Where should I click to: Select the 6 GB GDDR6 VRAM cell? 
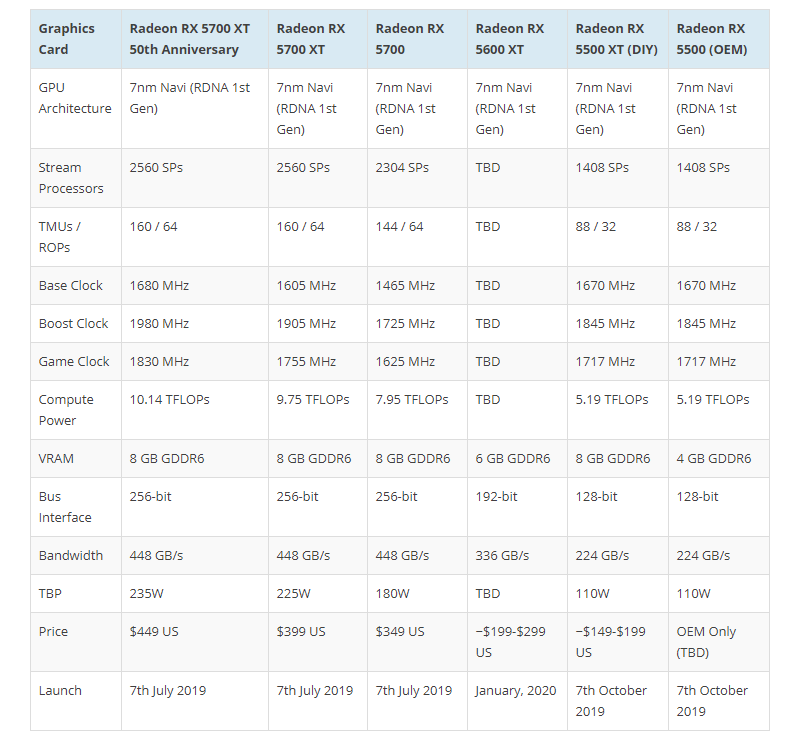pyautogui.click(x=517, y=459)
